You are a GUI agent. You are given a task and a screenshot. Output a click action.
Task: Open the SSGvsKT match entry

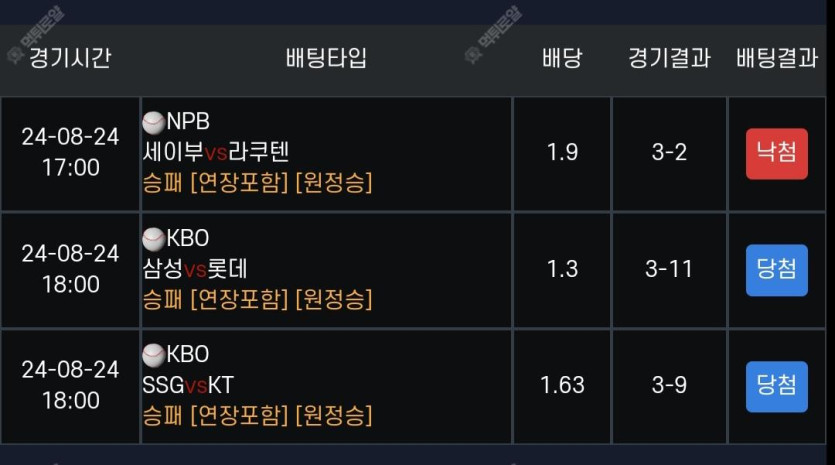point(188,385)
